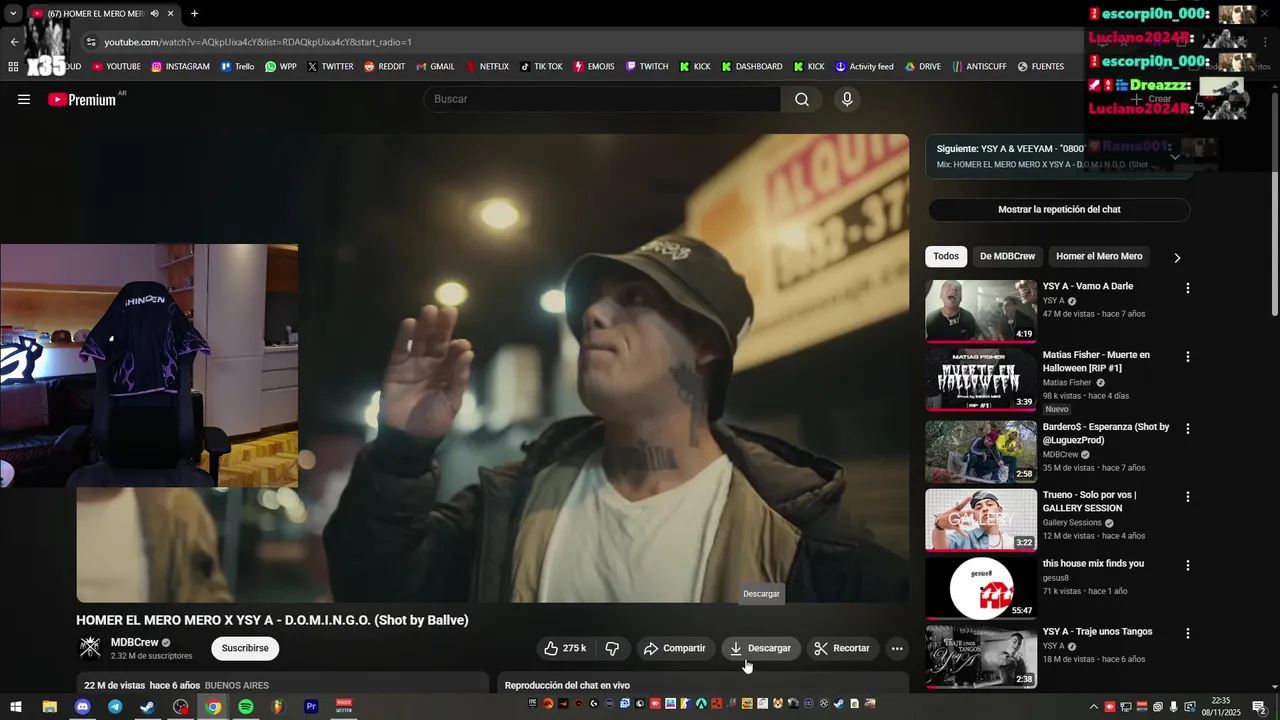Open the REDDIT bookmark
The height and width of the screenshot is (720, 1280).
384,67
